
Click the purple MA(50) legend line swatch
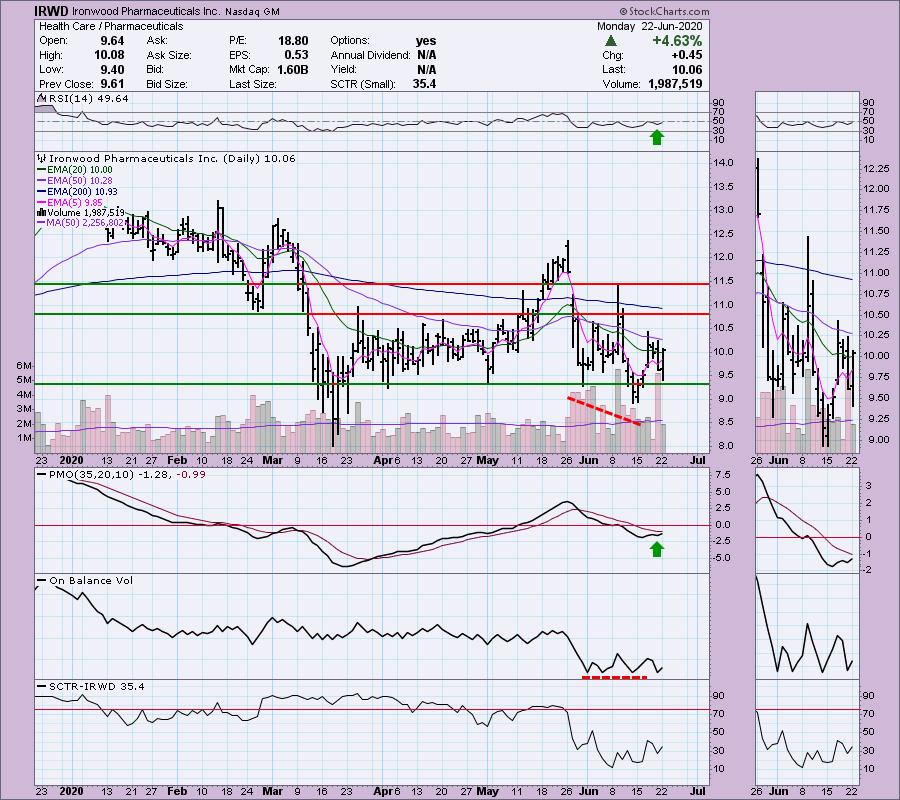point(41,223)
